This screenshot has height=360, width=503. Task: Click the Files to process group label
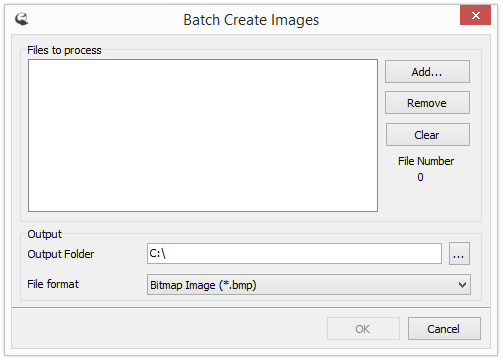(64, 50)
